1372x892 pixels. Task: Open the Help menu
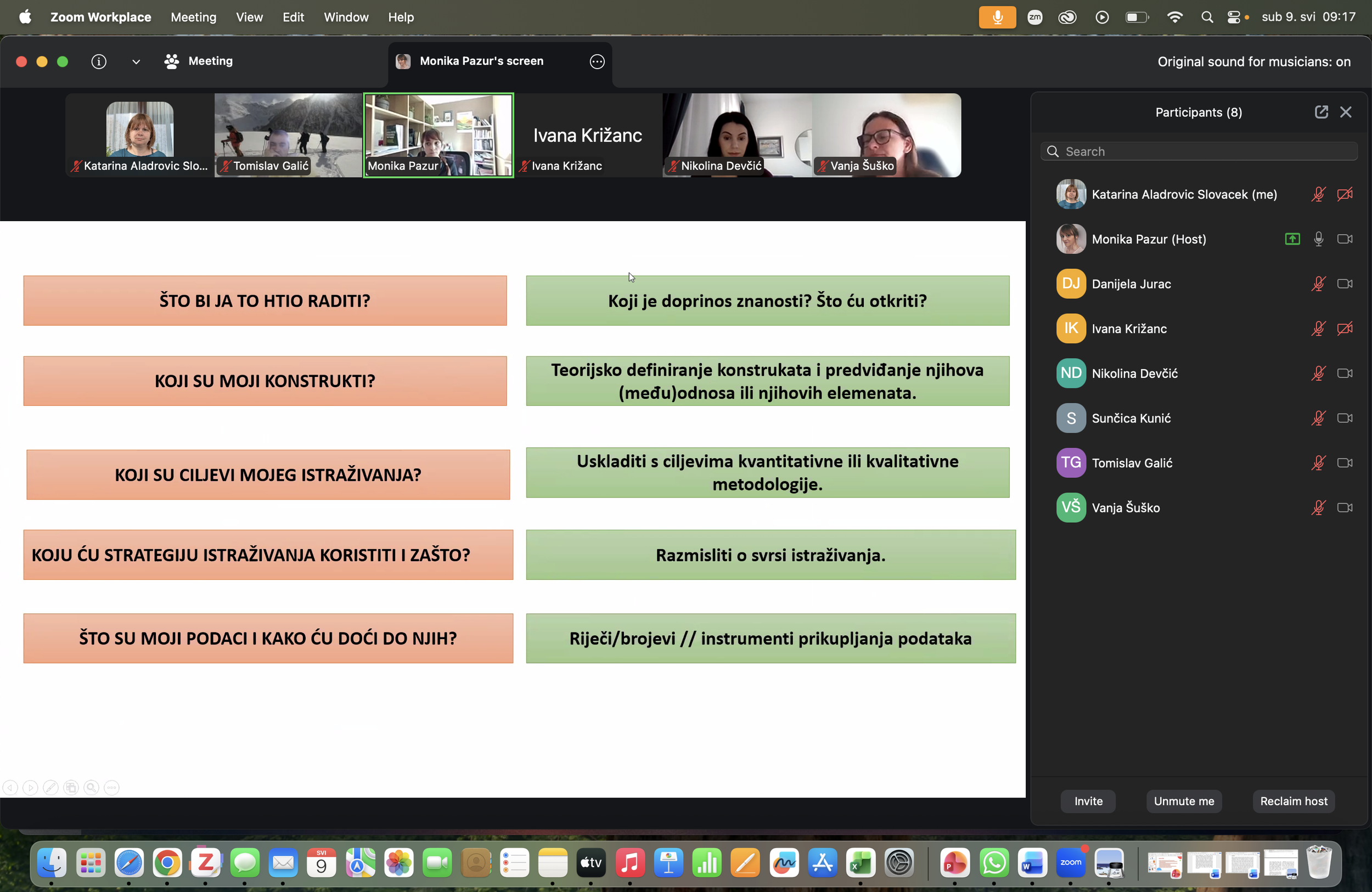[x=401, y=18]
